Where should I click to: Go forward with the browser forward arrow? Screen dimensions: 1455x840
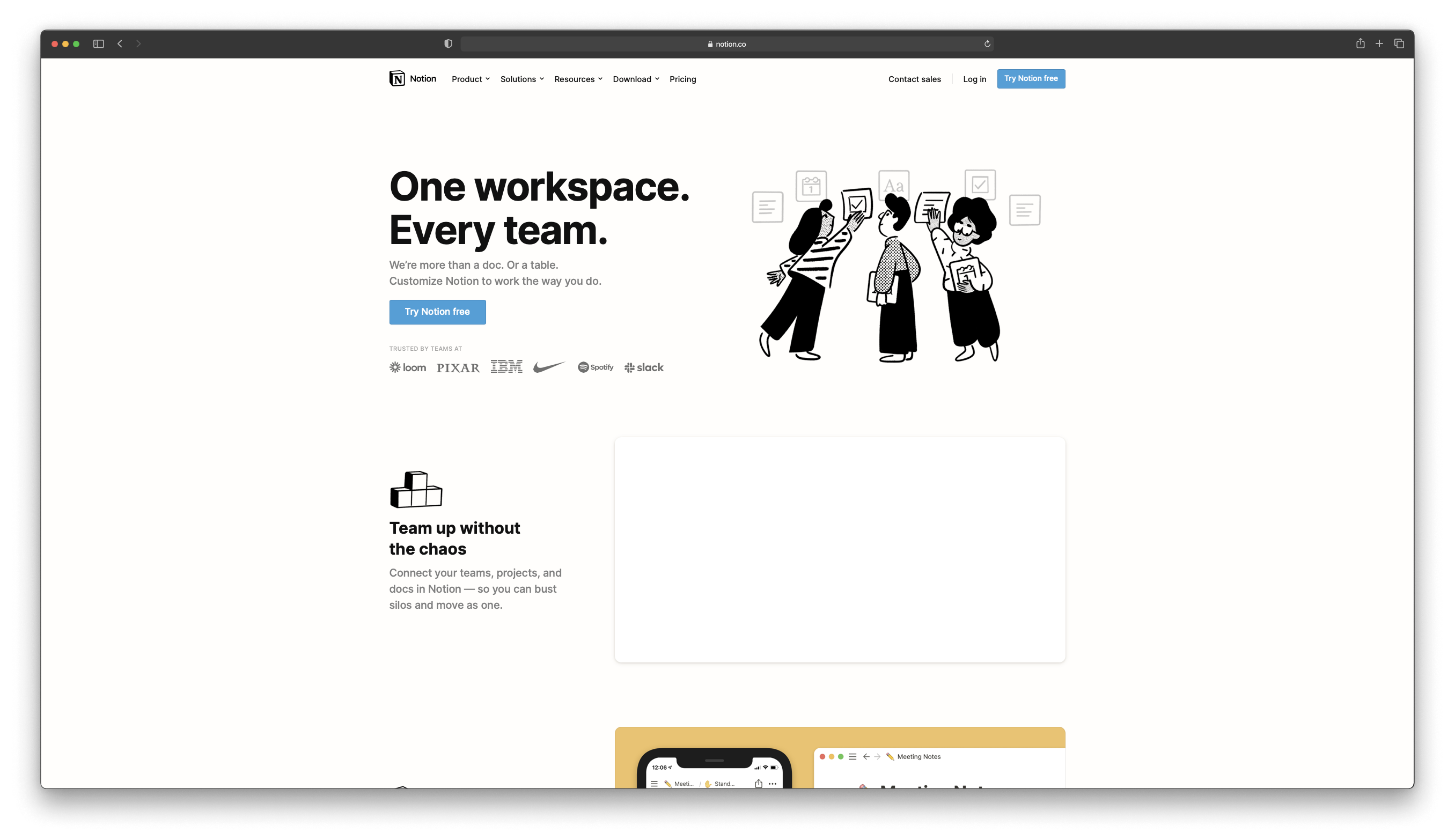138,44
